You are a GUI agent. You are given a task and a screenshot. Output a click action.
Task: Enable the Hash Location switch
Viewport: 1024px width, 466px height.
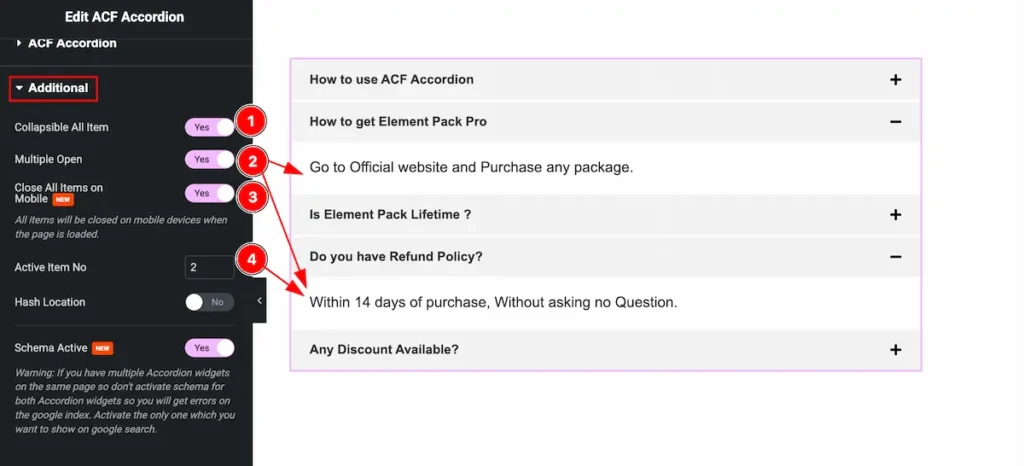point(209,302)
